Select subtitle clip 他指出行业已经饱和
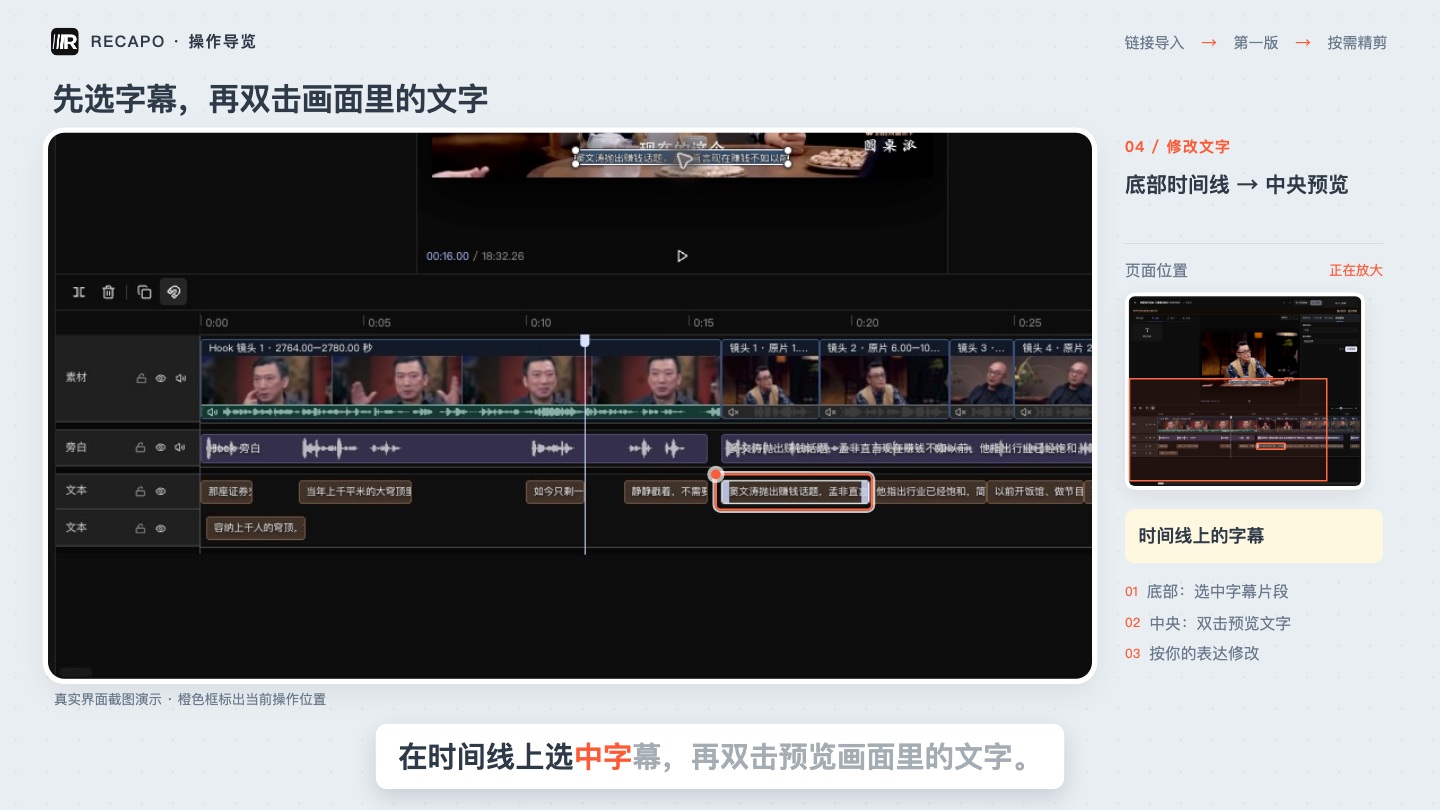 [930, 492]
